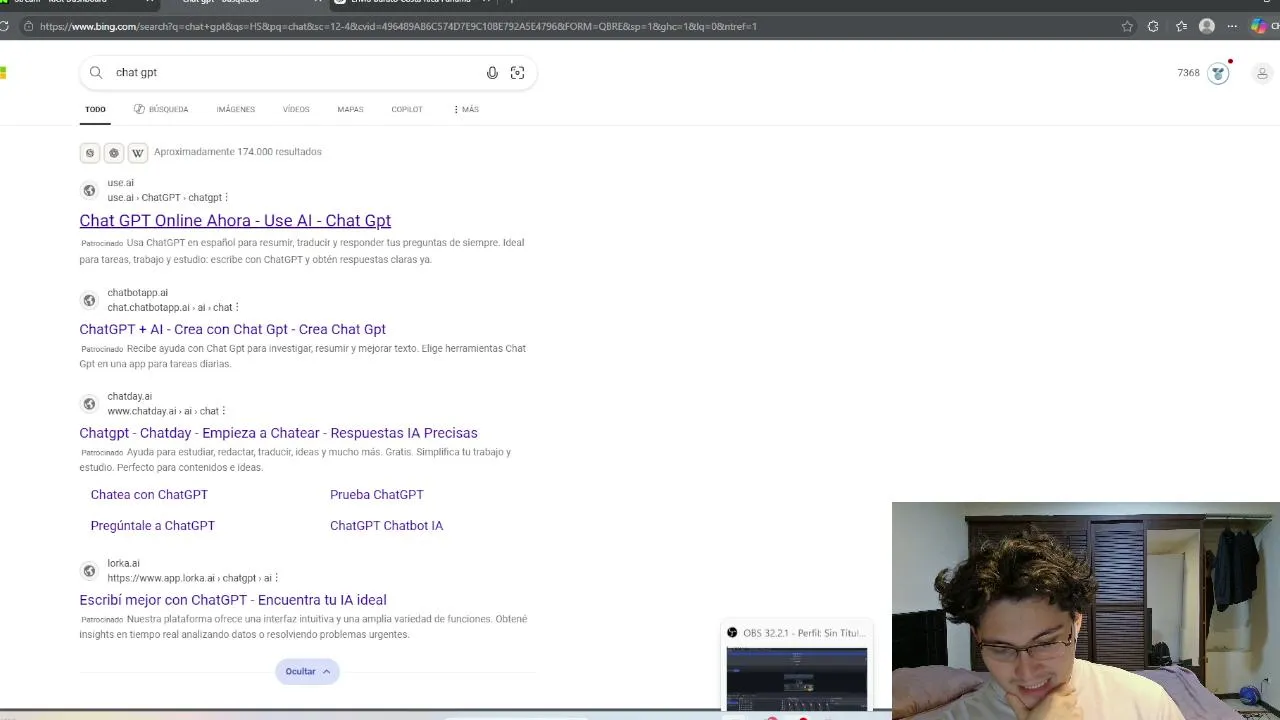Open Microsoft Rewards medal icon
The height and width of the screenshot is (720, 1280).
pos(1217,73)
